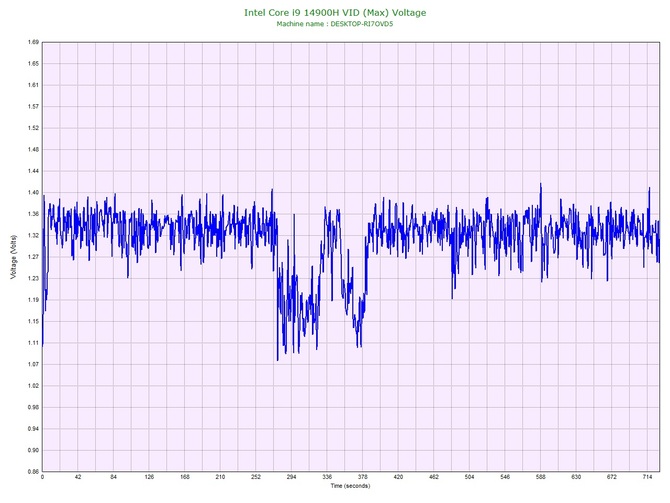Click the 1.44 y-axis tick label
670x503 pixels.
pos(33,171)
